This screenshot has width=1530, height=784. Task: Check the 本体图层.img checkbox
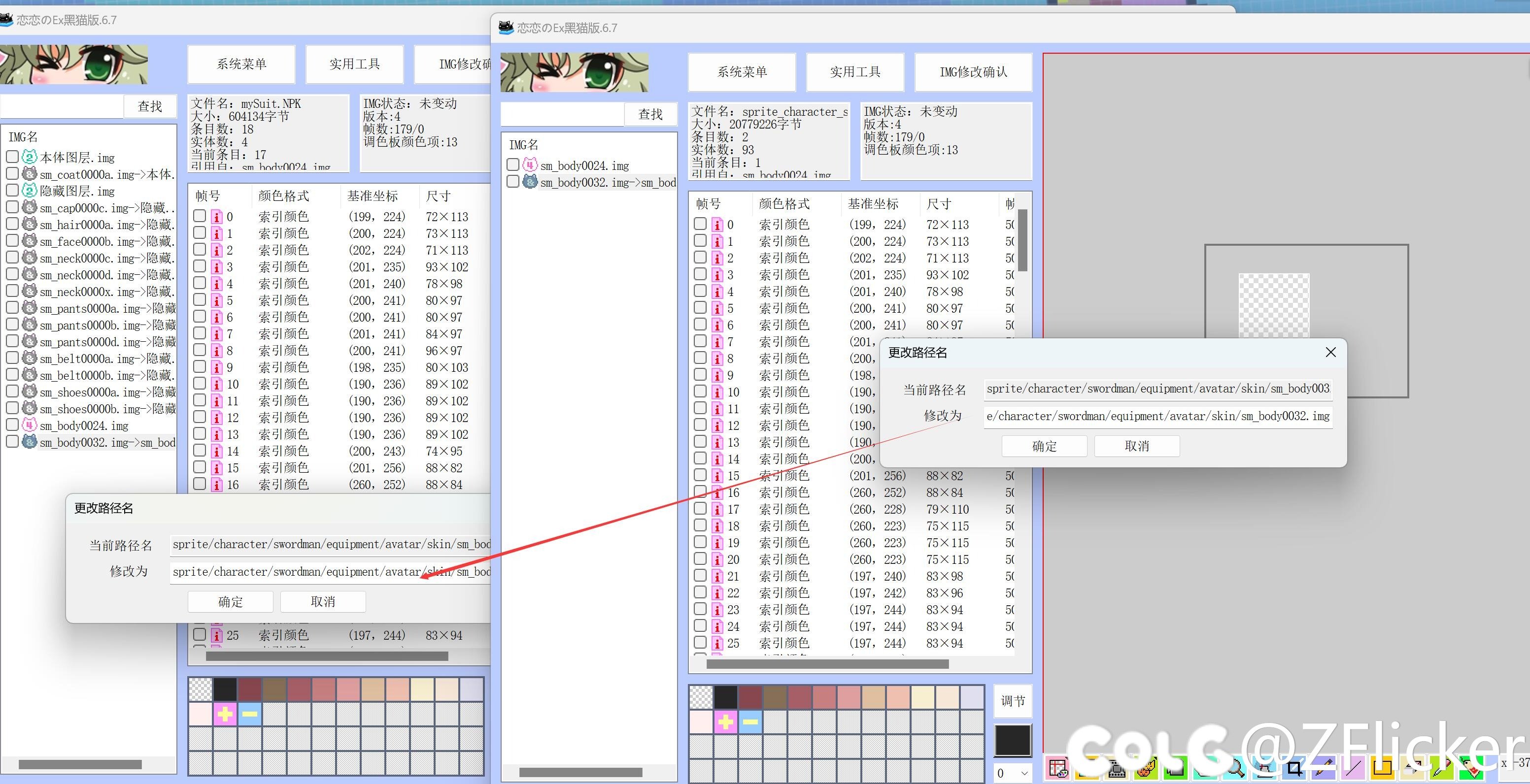(x=12, y=157)
